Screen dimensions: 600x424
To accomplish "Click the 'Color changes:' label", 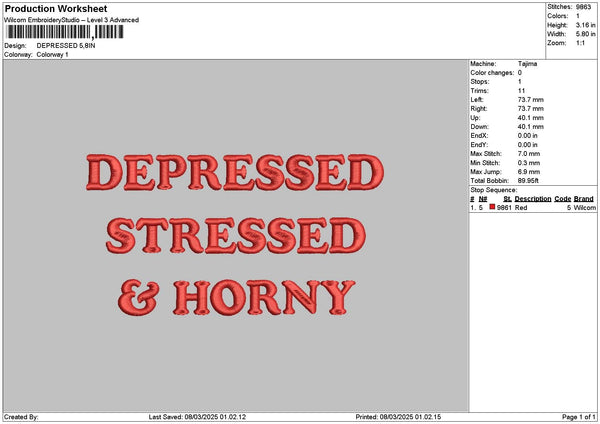I will [492, 73].
